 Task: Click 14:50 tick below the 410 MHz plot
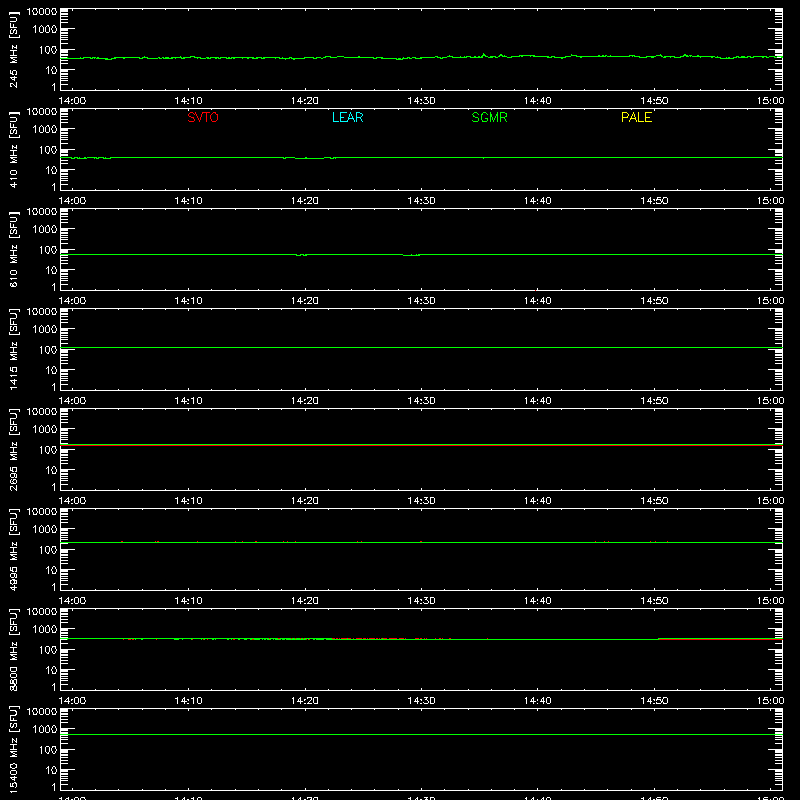pos(654,201)
